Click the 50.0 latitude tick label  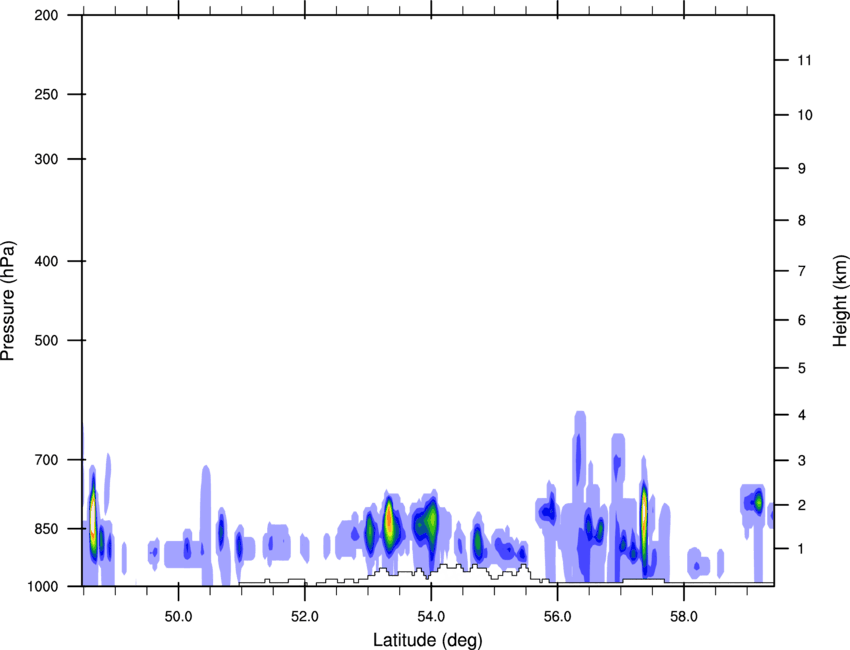coord(178,617)
